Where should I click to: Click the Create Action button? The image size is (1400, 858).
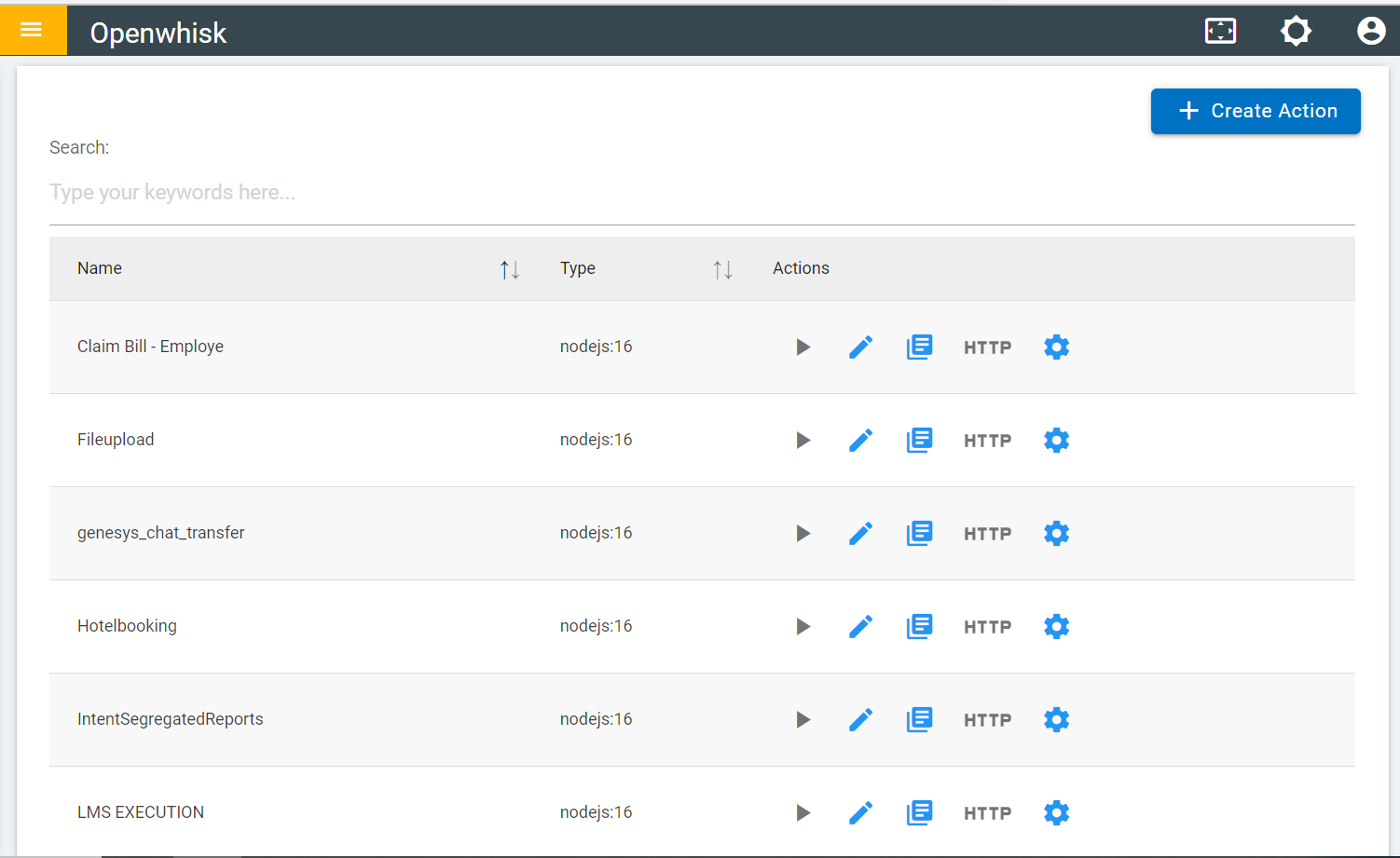coord(1256,111)
